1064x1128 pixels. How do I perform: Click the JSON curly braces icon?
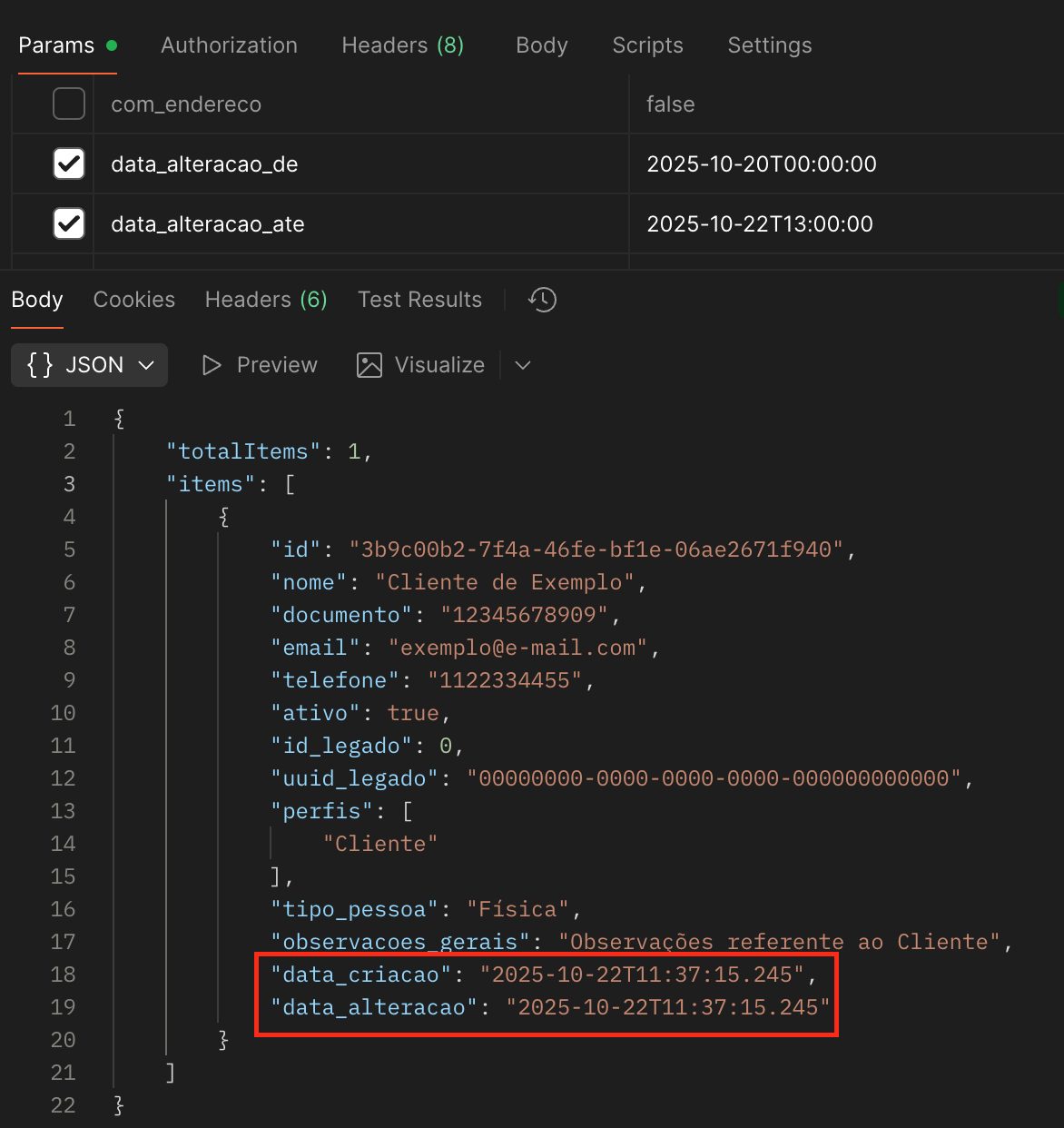pos(39,365)
